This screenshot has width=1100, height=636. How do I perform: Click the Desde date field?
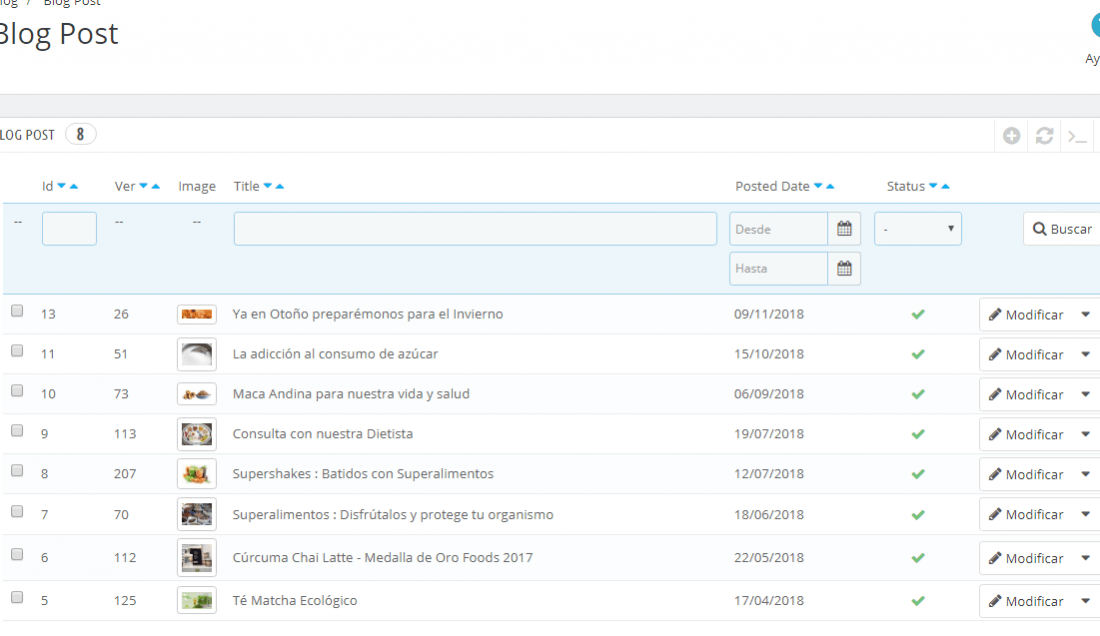779,229
